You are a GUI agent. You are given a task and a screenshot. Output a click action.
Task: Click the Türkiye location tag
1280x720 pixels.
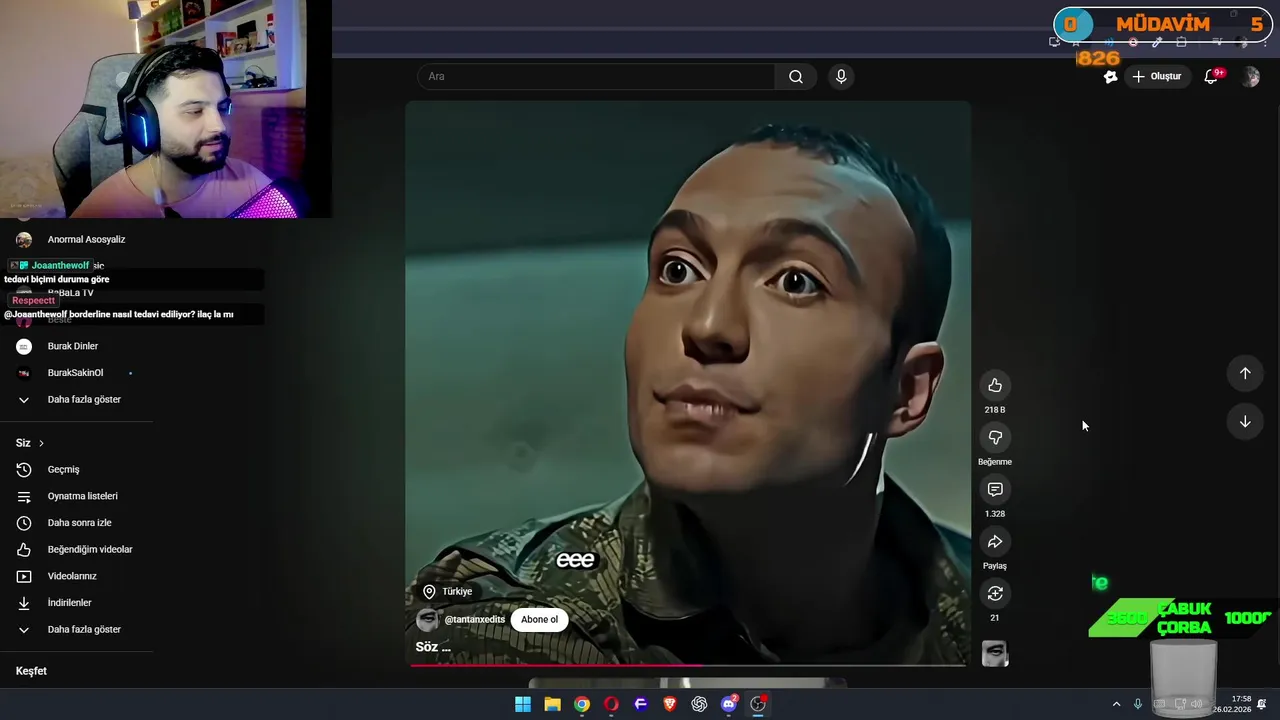click(447, 591)
